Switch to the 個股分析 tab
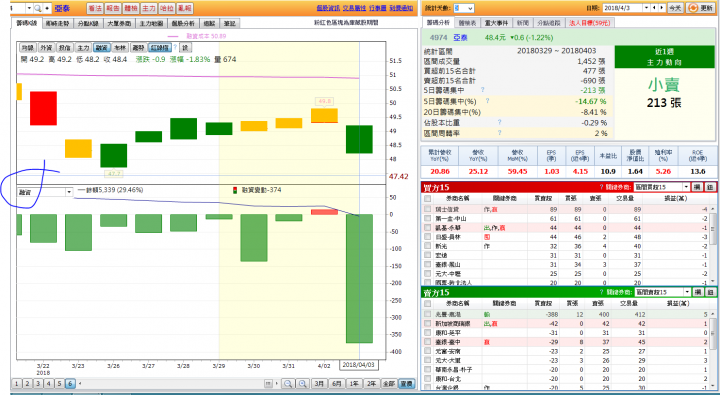The image size is (720, 395). click(x=183, y=23)
